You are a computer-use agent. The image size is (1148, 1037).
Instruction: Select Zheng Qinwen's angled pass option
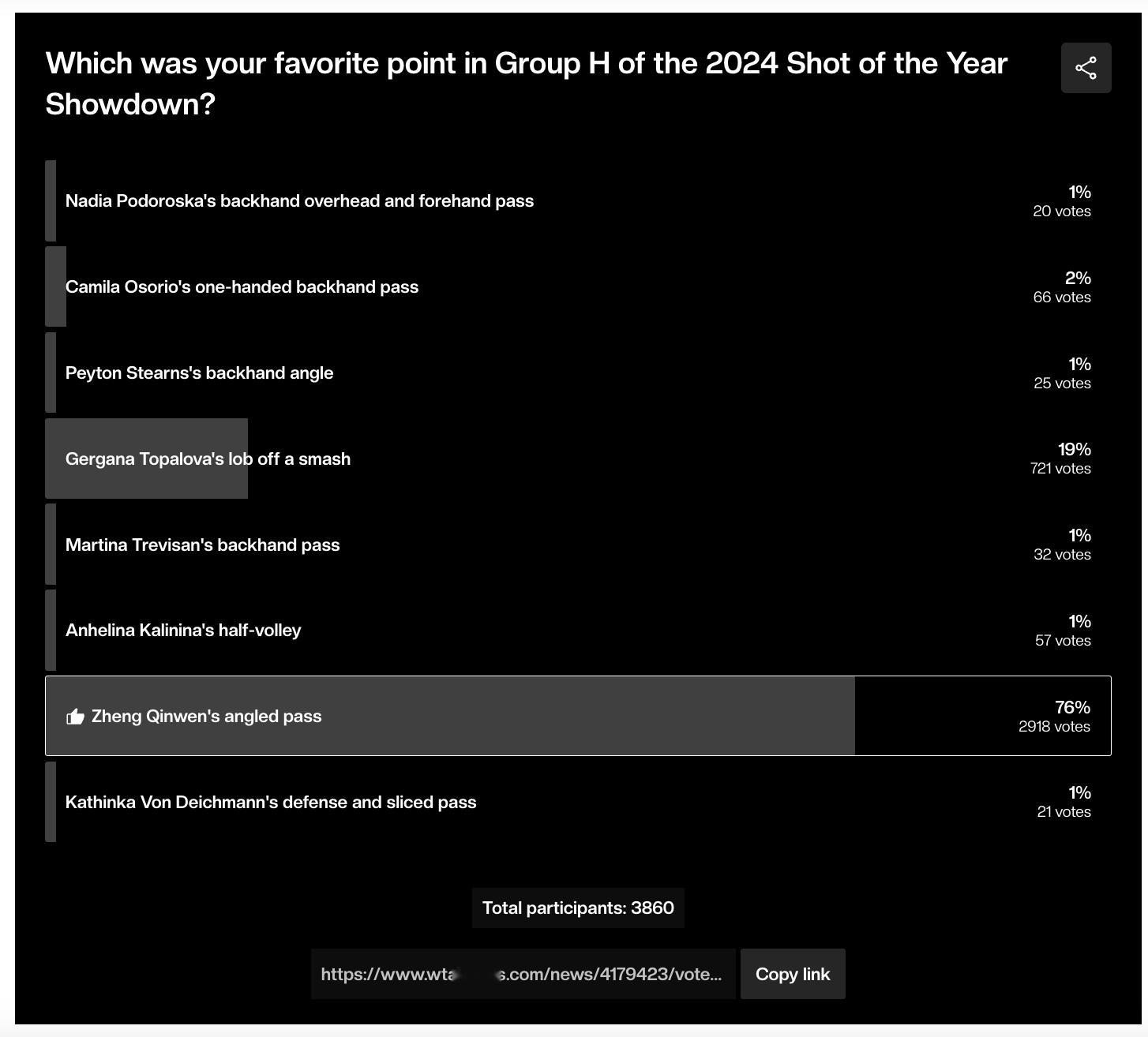(x=578, y=716)
